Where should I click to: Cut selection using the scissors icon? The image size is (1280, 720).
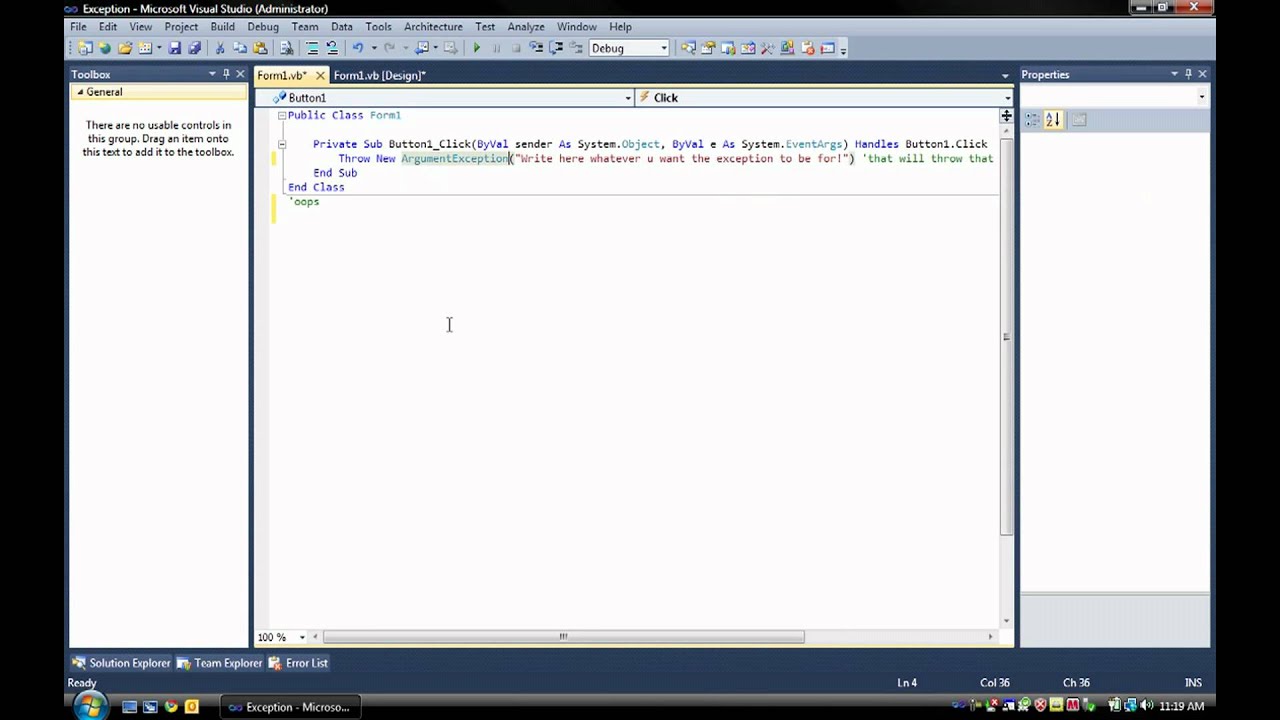pyautogui.click(x=220, y=48)
